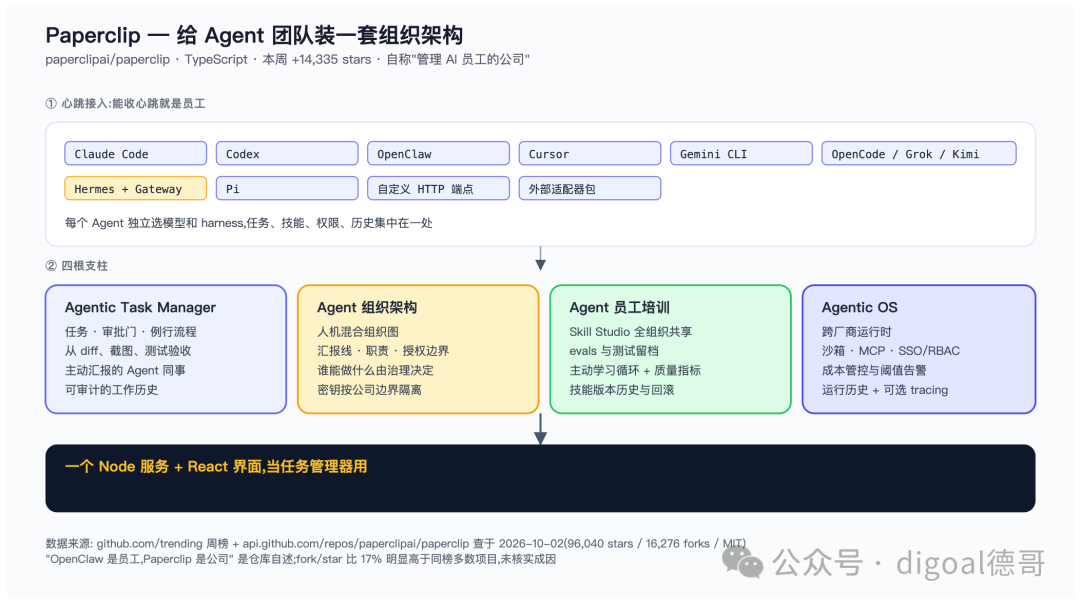Click the line "主动汇报的 Agent 同事"
The height and width of the screenshot is (606, 1080).
[x=125, y=370]
